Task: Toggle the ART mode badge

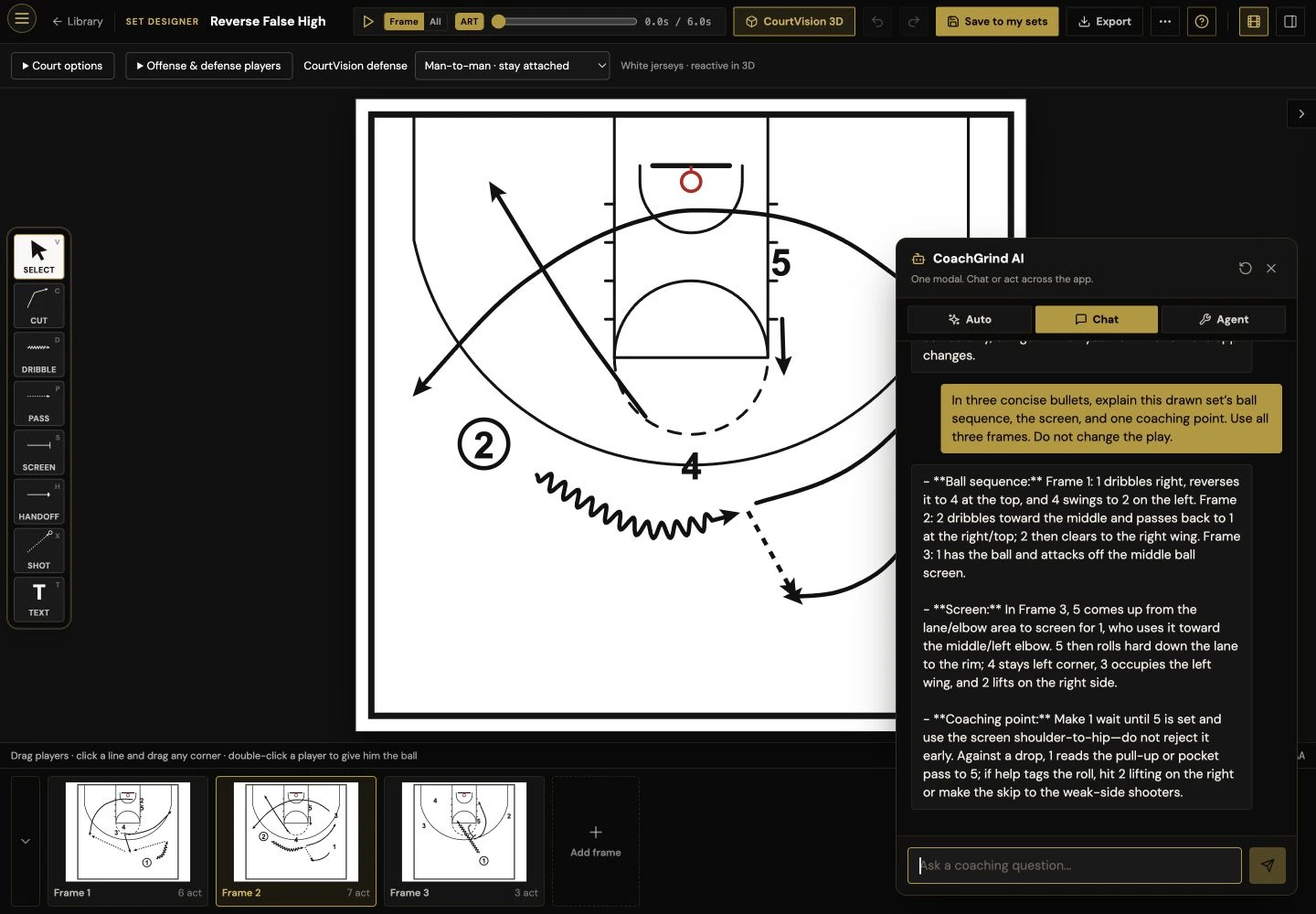Action: pos(469,21)
